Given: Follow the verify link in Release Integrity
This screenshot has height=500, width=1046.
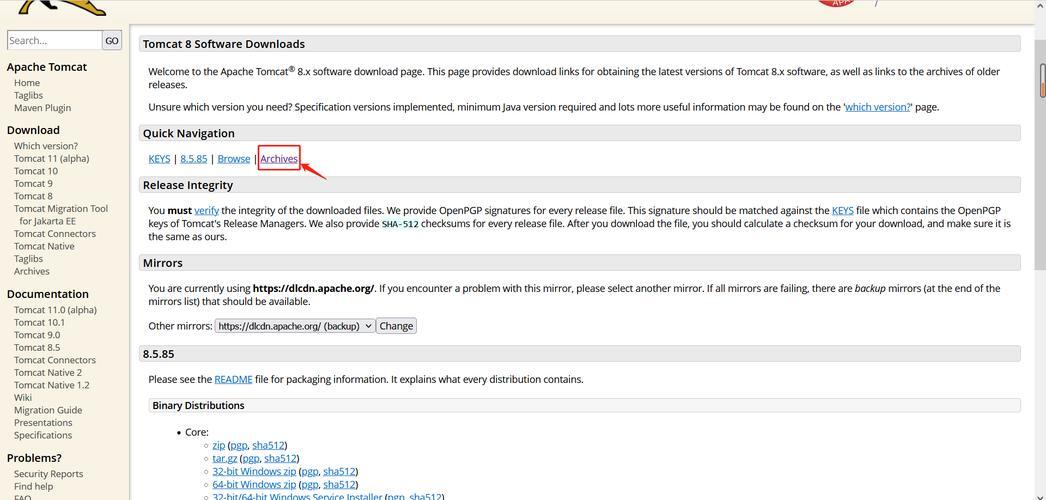Looking at the screenshot, I should click(x=207, y=211).
